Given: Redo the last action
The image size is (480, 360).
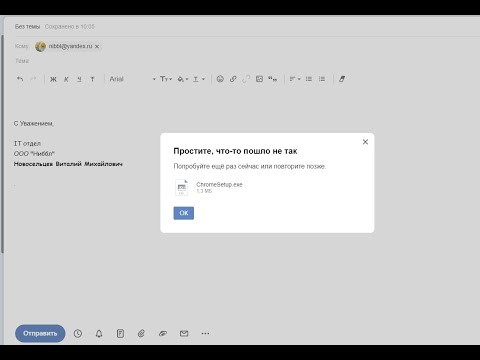Looking at the screenshot, I should point(33,79).
